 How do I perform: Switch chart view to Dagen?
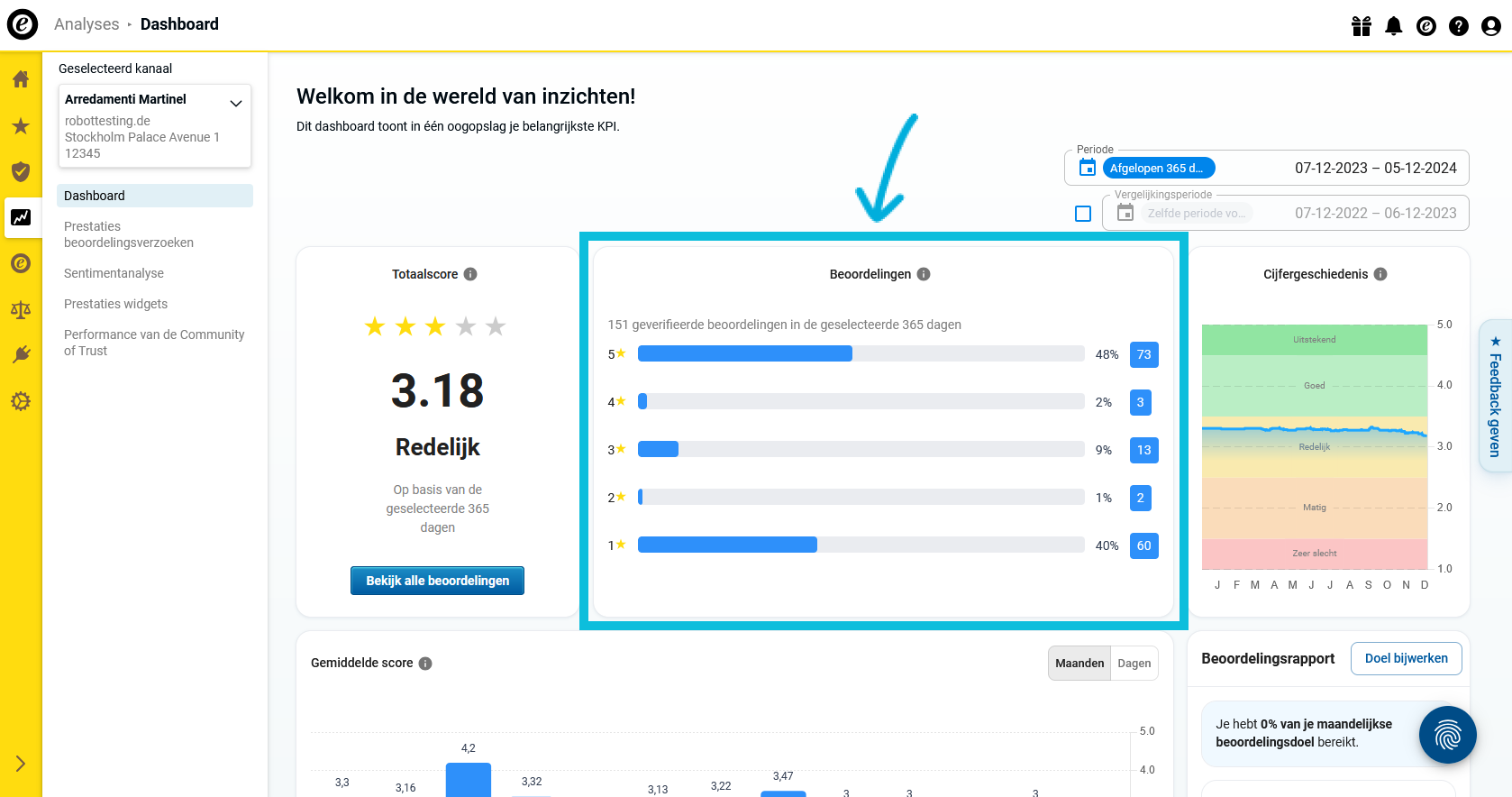point(1134,664)
